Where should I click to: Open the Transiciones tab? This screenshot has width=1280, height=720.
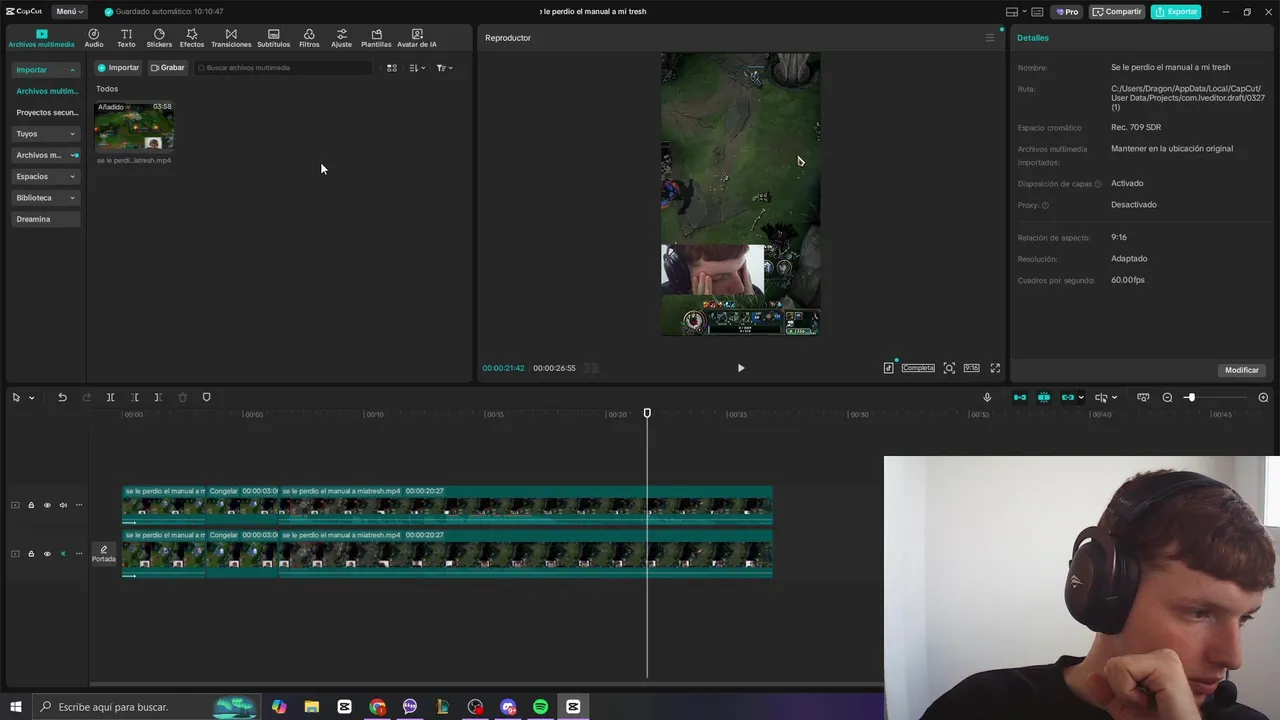click(231, 38)
